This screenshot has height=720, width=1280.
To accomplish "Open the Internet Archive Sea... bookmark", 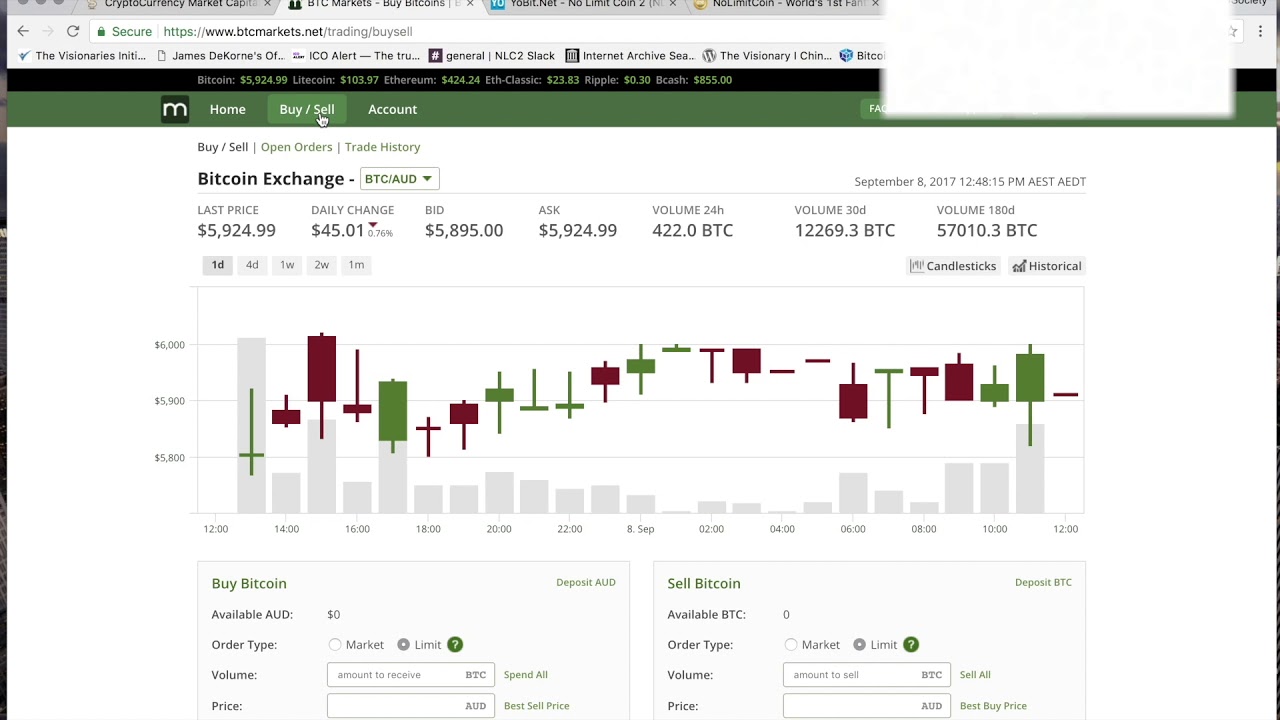I will [629, 56].
